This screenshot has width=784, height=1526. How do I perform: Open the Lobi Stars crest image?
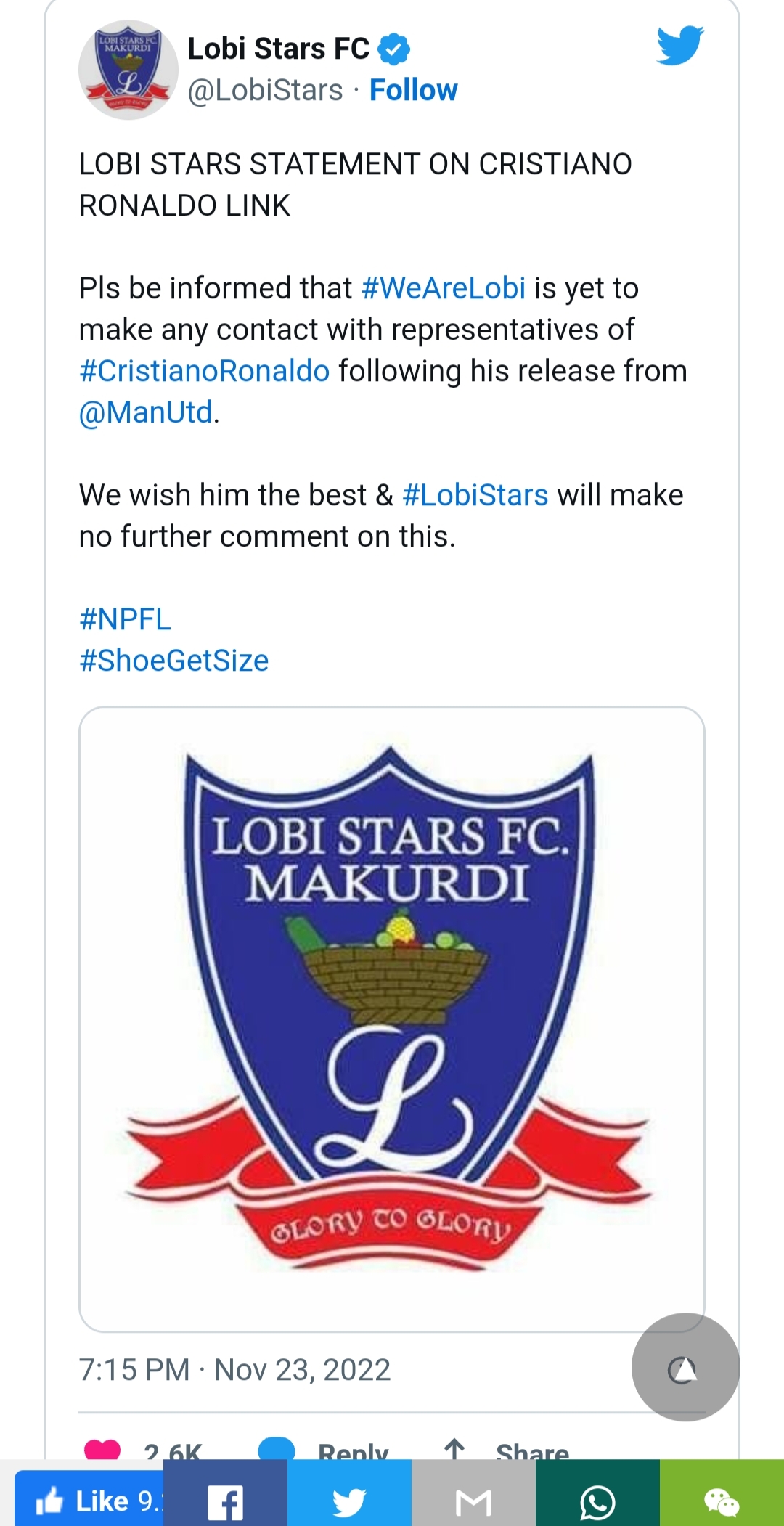click(391, 1019)
